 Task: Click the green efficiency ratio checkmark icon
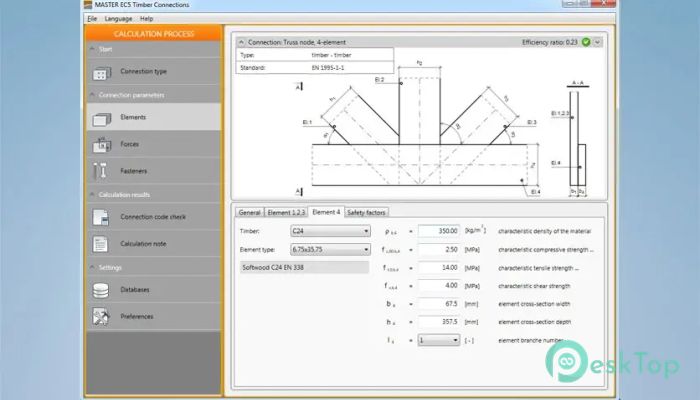(586, 42)
